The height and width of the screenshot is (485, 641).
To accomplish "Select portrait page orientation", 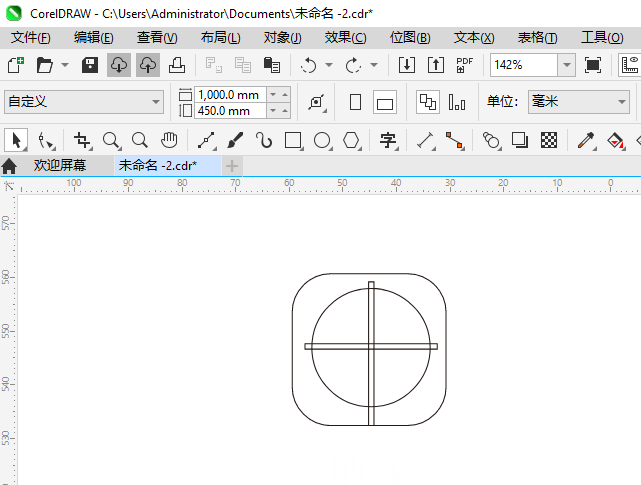I will [x=355, y=102].
